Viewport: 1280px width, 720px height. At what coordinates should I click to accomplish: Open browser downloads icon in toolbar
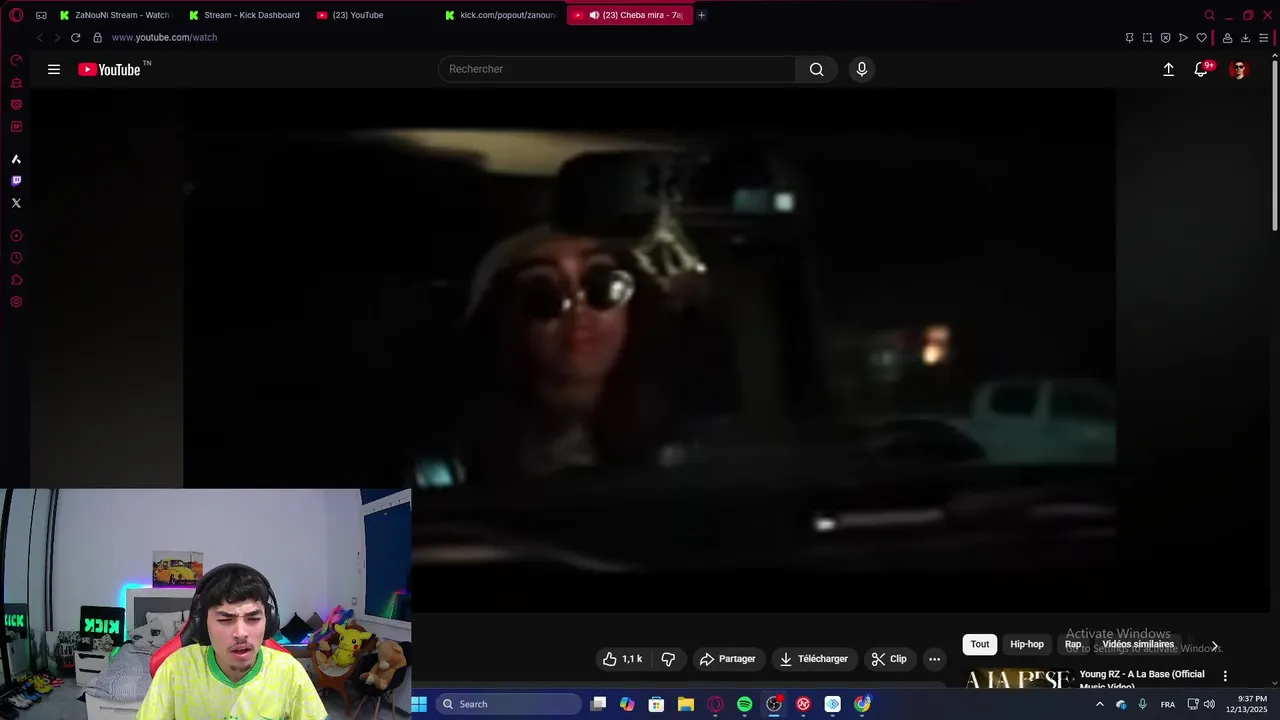1245,38
